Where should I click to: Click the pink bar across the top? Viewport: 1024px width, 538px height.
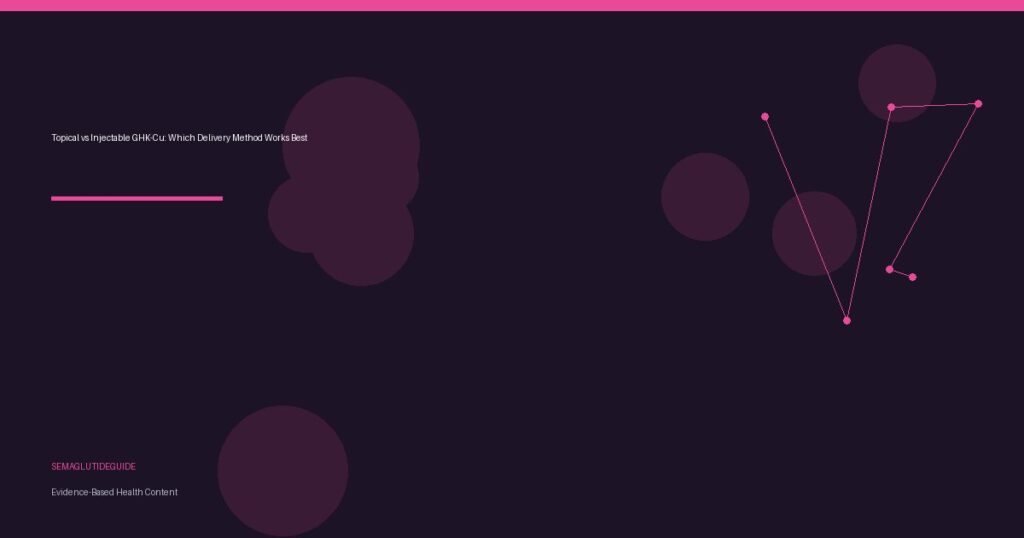pos(512,5)
